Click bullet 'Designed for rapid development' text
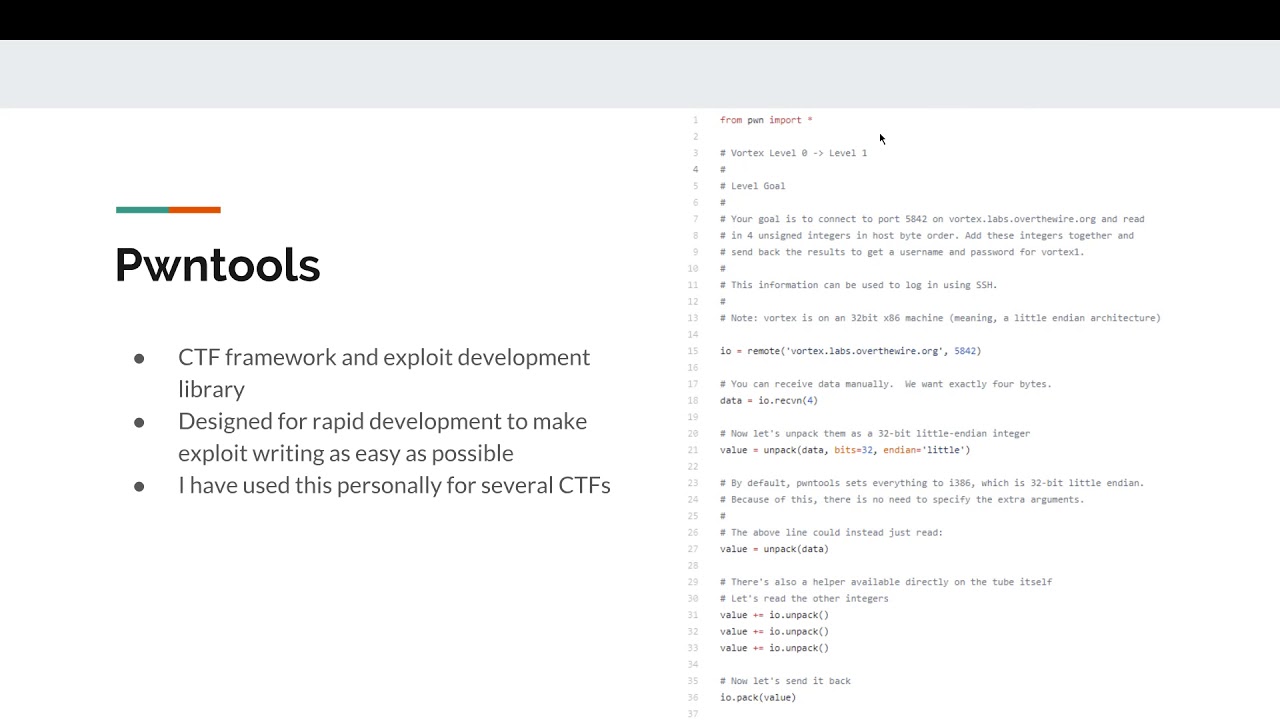Image resolution: width=1280 pixels, height=720 pixels. 382,437
